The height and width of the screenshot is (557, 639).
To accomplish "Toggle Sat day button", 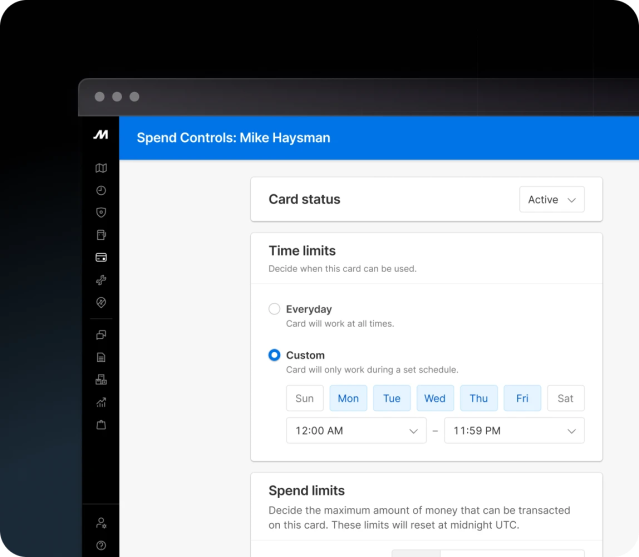I will [x=565, y=398].
